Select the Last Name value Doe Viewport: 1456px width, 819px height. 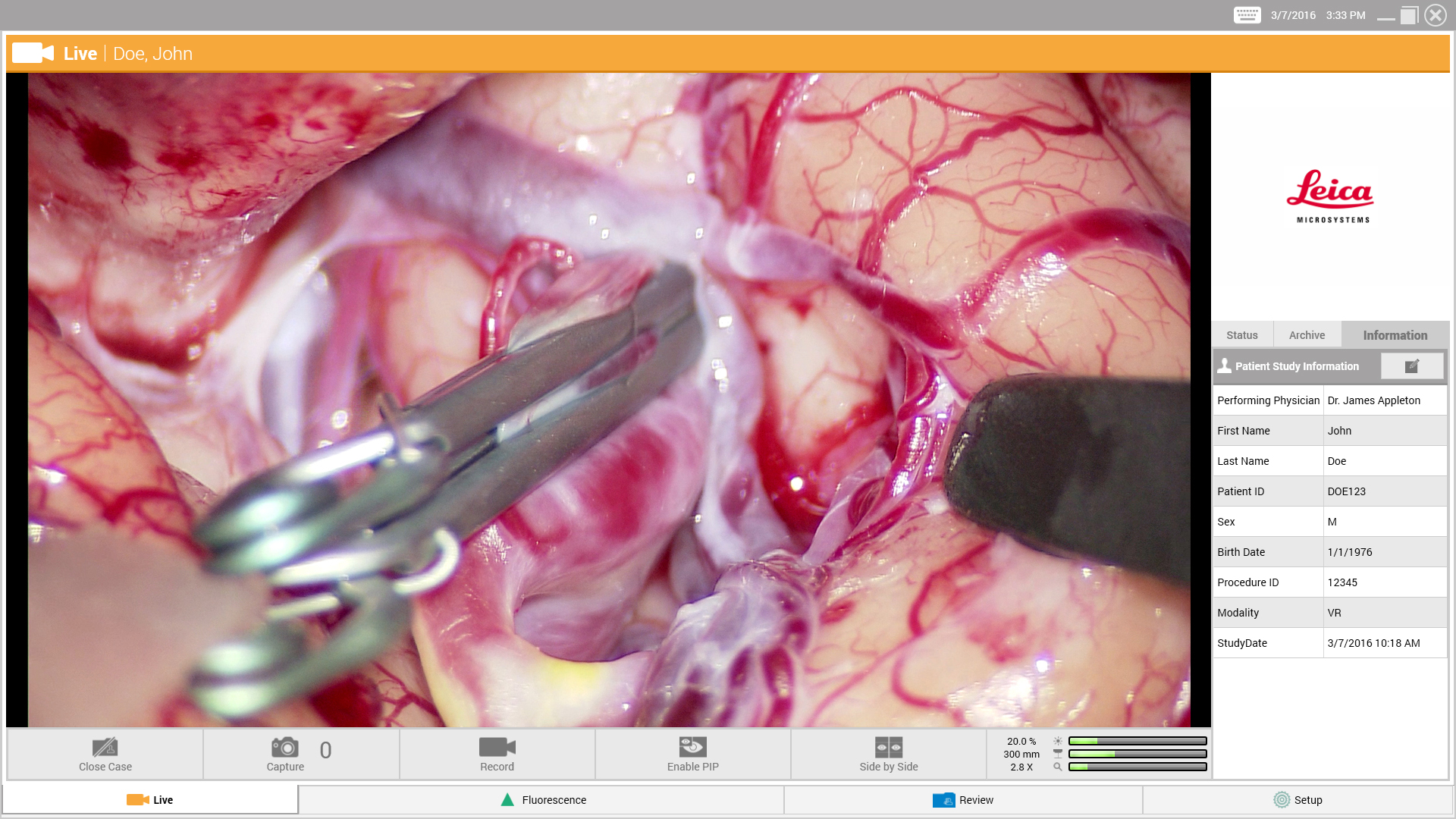(1336, 461)
